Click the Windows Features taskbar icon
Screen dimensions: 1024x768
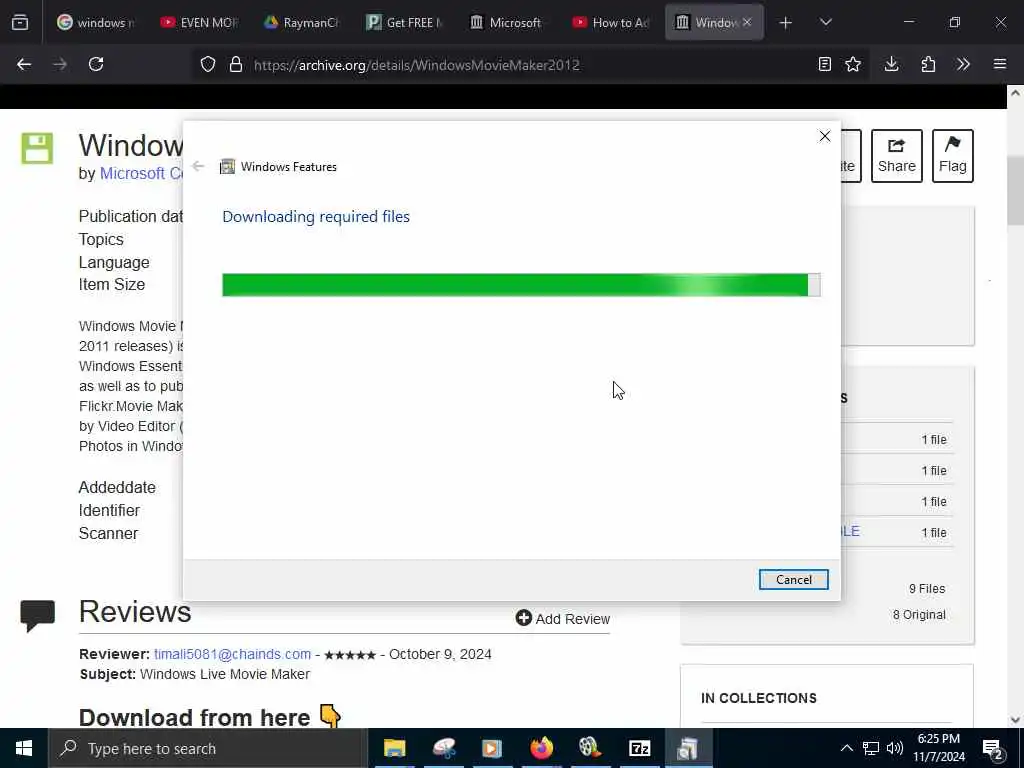[x=688, y=748]
